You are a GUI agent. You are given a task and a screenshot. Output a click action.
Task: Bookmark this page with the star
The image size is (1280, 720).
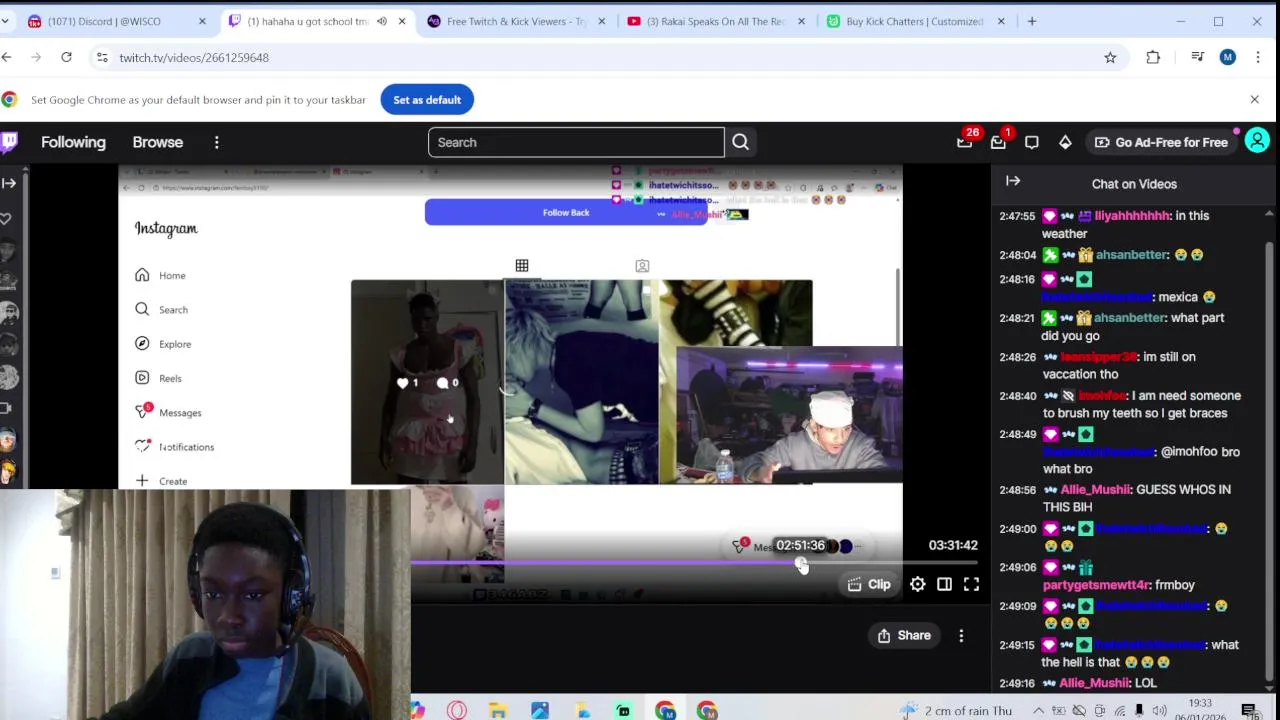tap(1110, 57)
